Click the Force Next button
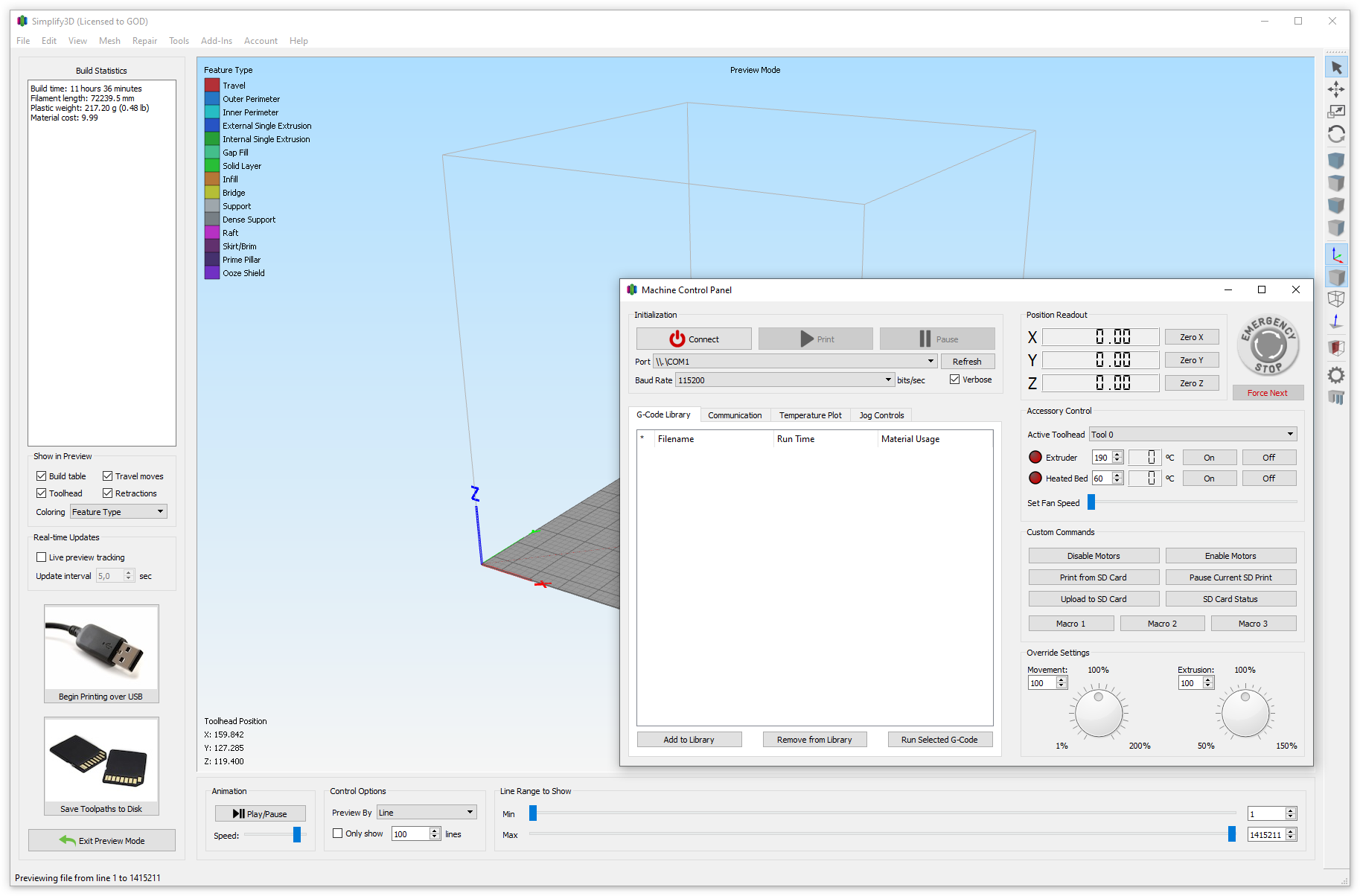The image size is (1360, 896). pos(1268,392)
